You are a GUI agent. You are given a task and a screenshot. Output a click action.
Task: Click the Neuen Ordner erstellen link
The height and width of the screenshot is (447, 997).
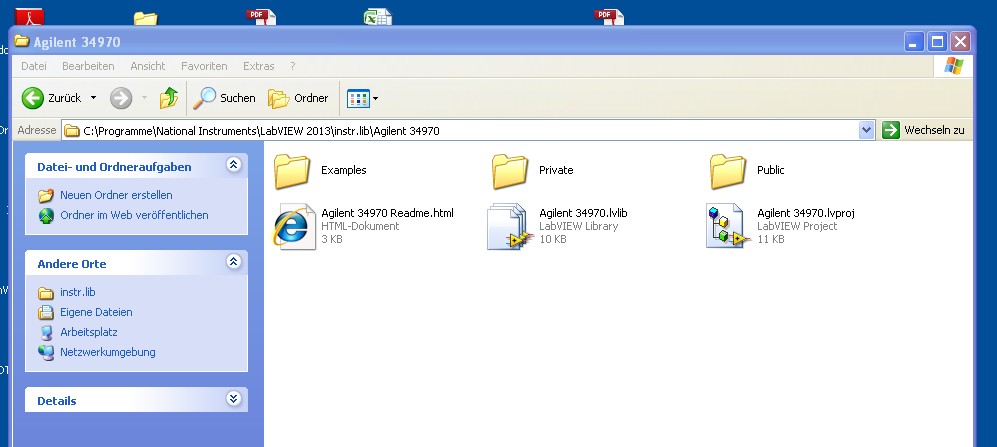click(116, 195)
